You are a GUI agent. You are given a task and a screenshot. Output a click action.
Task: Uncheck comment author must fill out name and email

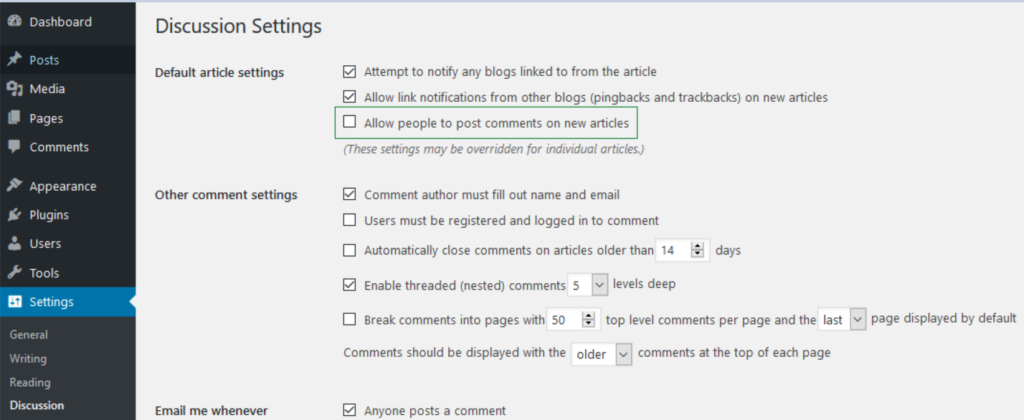(349, 194)
